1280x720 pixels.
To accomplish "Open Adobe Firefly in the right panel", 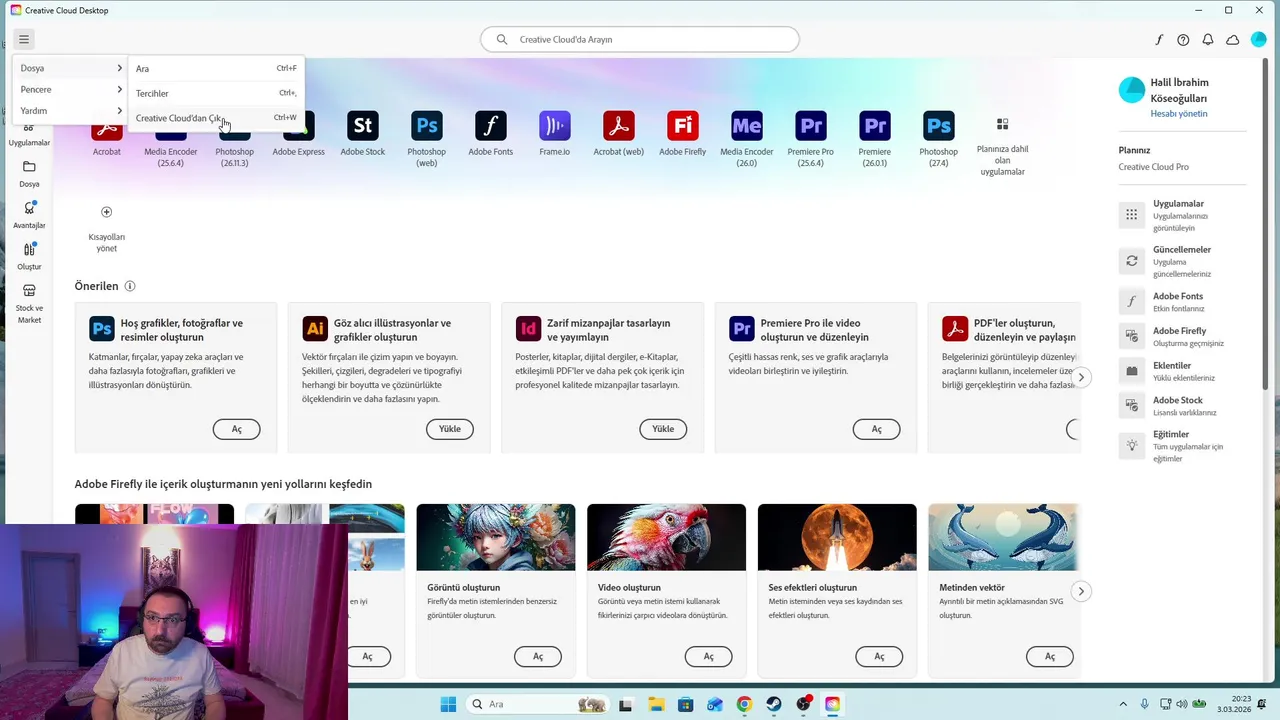I will 1181,337.
